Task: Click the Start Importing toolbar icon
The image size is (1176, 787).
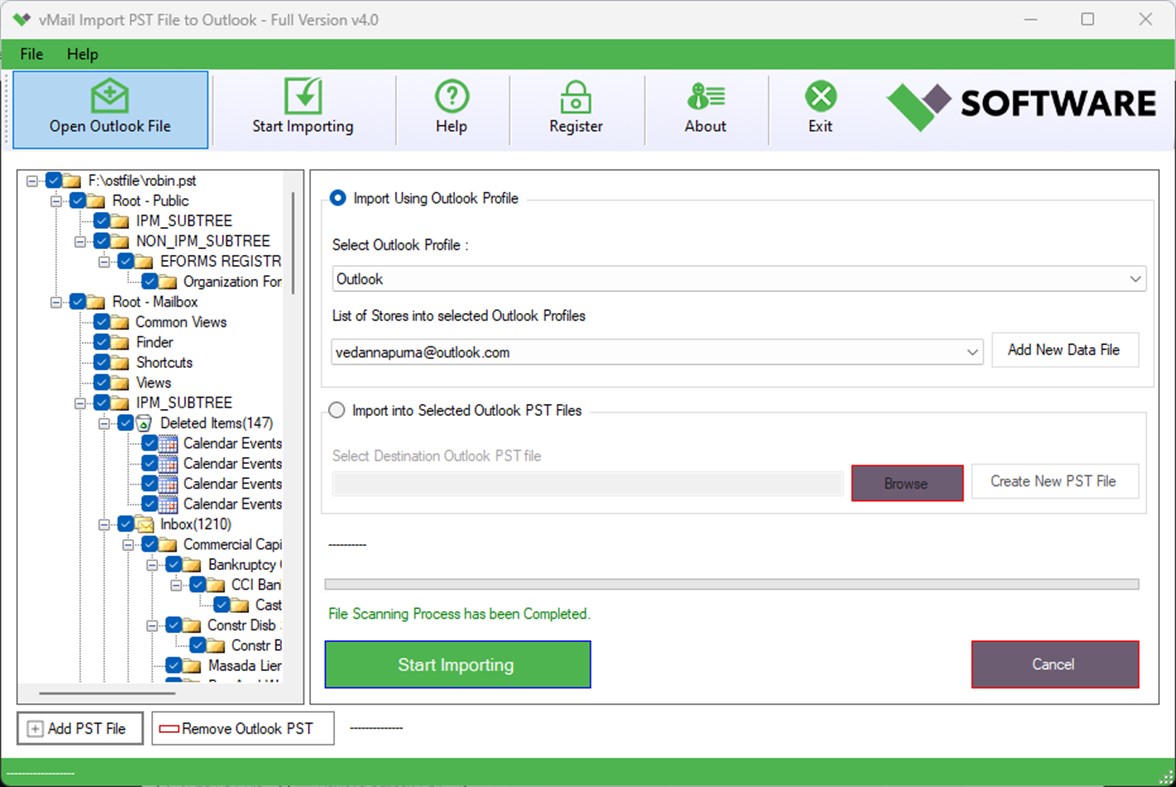Action: [x=303, y=98]
